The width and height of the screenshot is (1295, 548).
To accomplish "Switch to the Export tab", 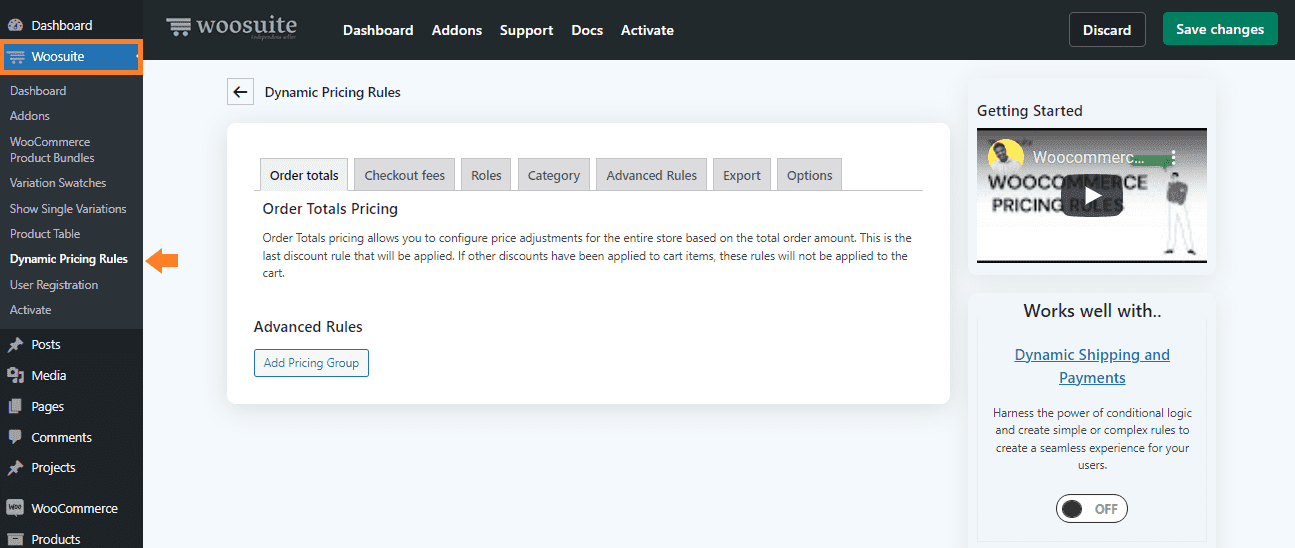I will (742, 175).
